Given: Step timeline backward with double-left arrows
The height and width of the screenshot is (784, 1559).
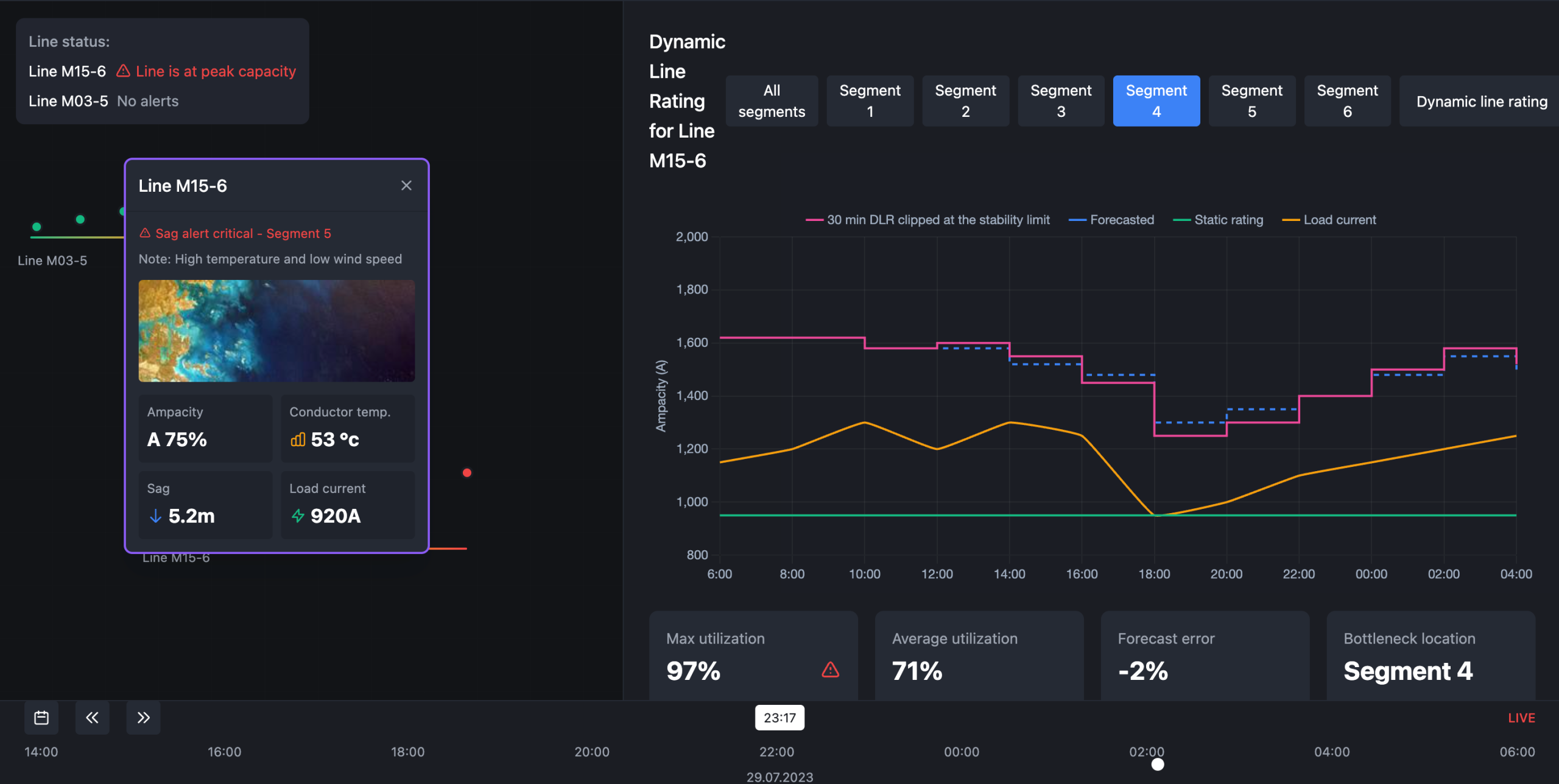Looking at the screenshot, I should tap(93, 718).
